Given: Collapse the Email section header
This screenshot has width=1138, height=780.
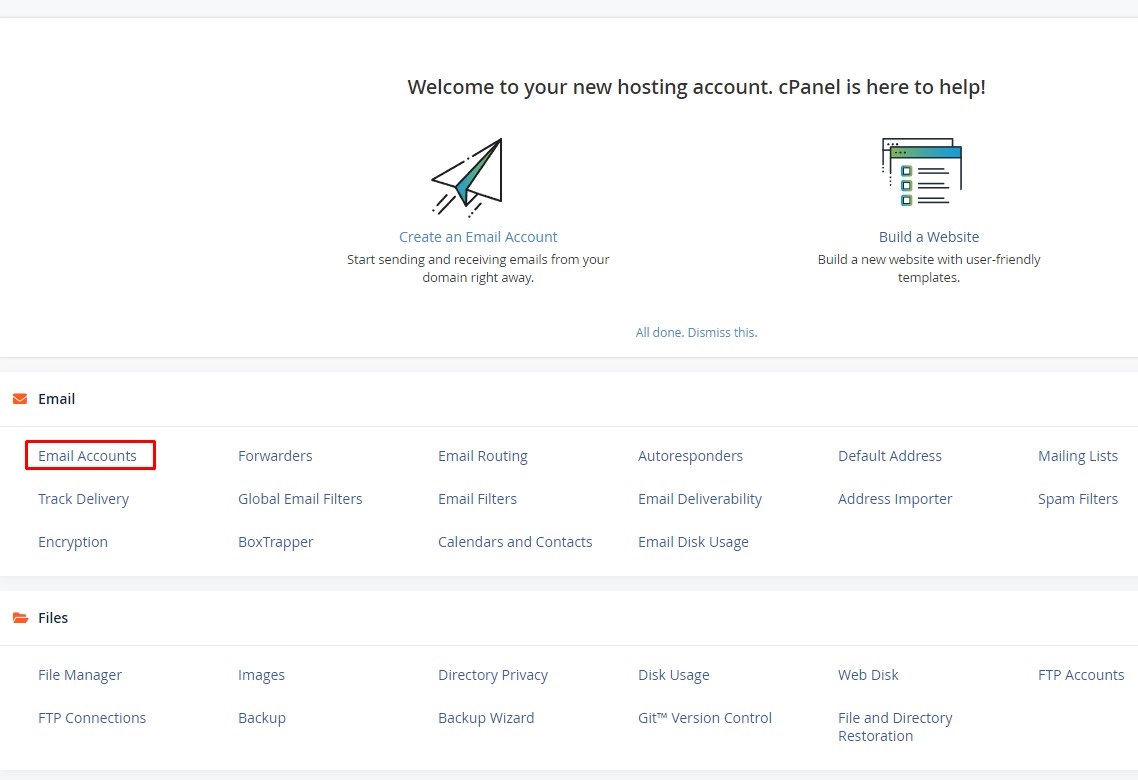Looking at the screenshot, I should coord(57,399).
